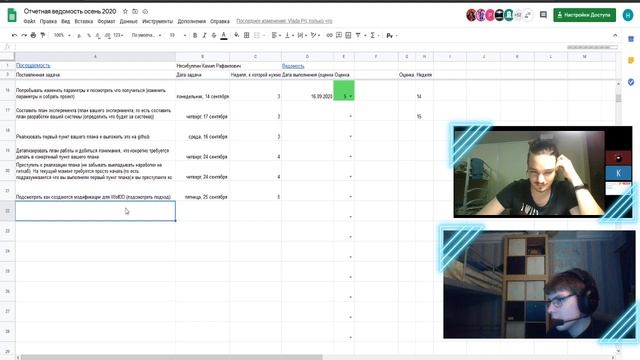
Task: Click the move to folder icon
Action: (135, 11)
